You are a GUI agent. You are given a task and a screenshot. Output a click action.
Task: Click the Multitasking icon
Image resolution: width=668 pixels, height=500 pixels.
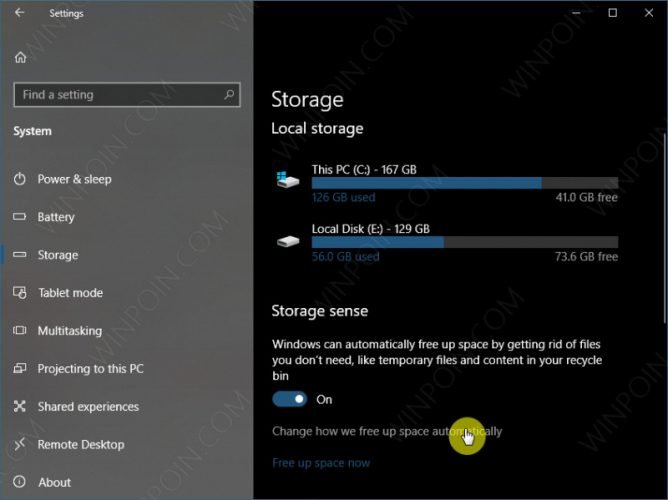(19, 331)
